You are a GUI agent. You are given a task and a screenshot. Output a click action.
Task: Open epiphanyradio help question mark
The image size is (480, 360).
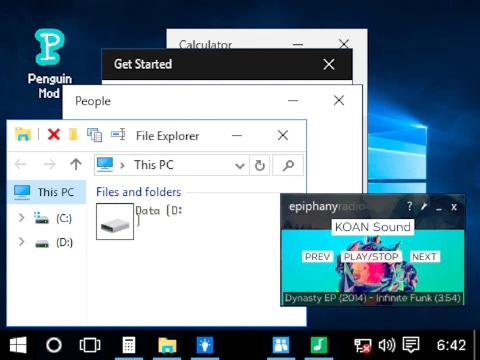[x=410, y=206]
